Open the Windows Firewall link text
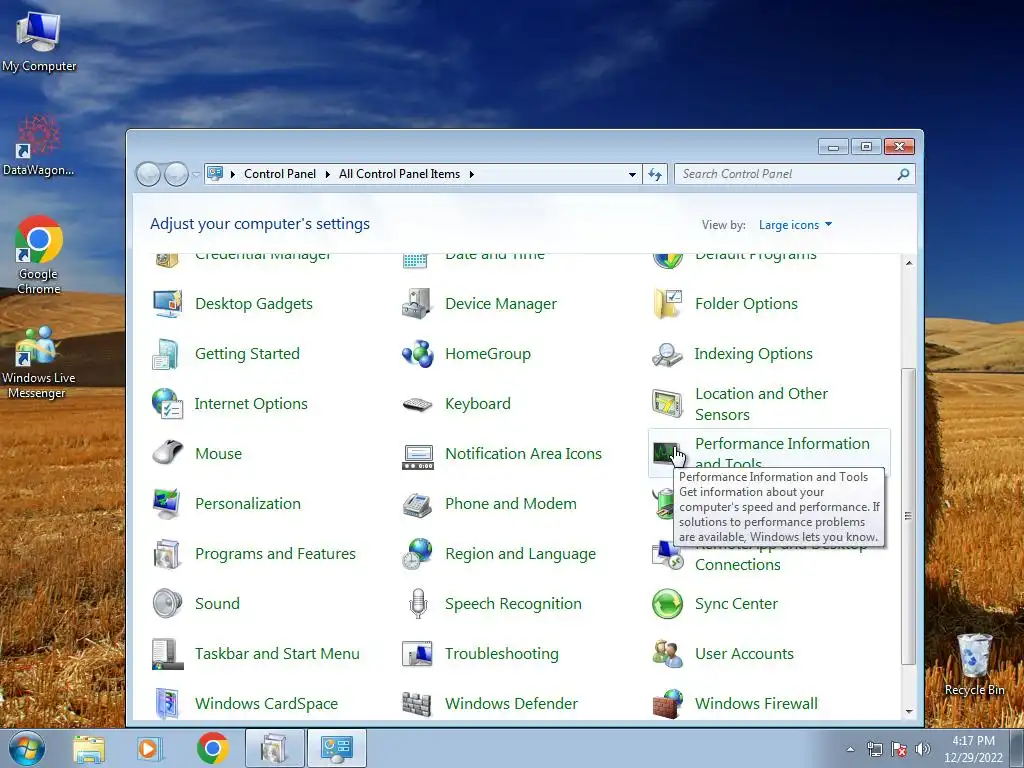The image size is (1024, 768). tap(756, 703)
